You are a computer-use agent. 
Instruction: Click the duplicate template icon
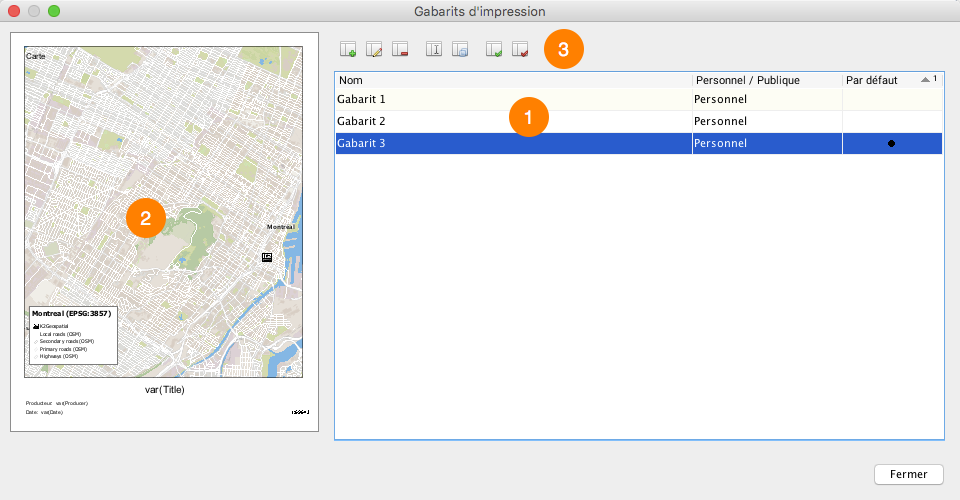pyautogui.click(x=460, y=49)
